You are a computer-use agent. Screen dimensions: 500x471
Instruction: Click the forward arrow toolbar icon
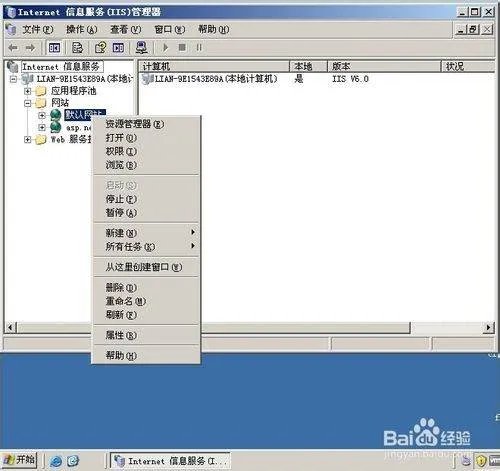point(31,48)
